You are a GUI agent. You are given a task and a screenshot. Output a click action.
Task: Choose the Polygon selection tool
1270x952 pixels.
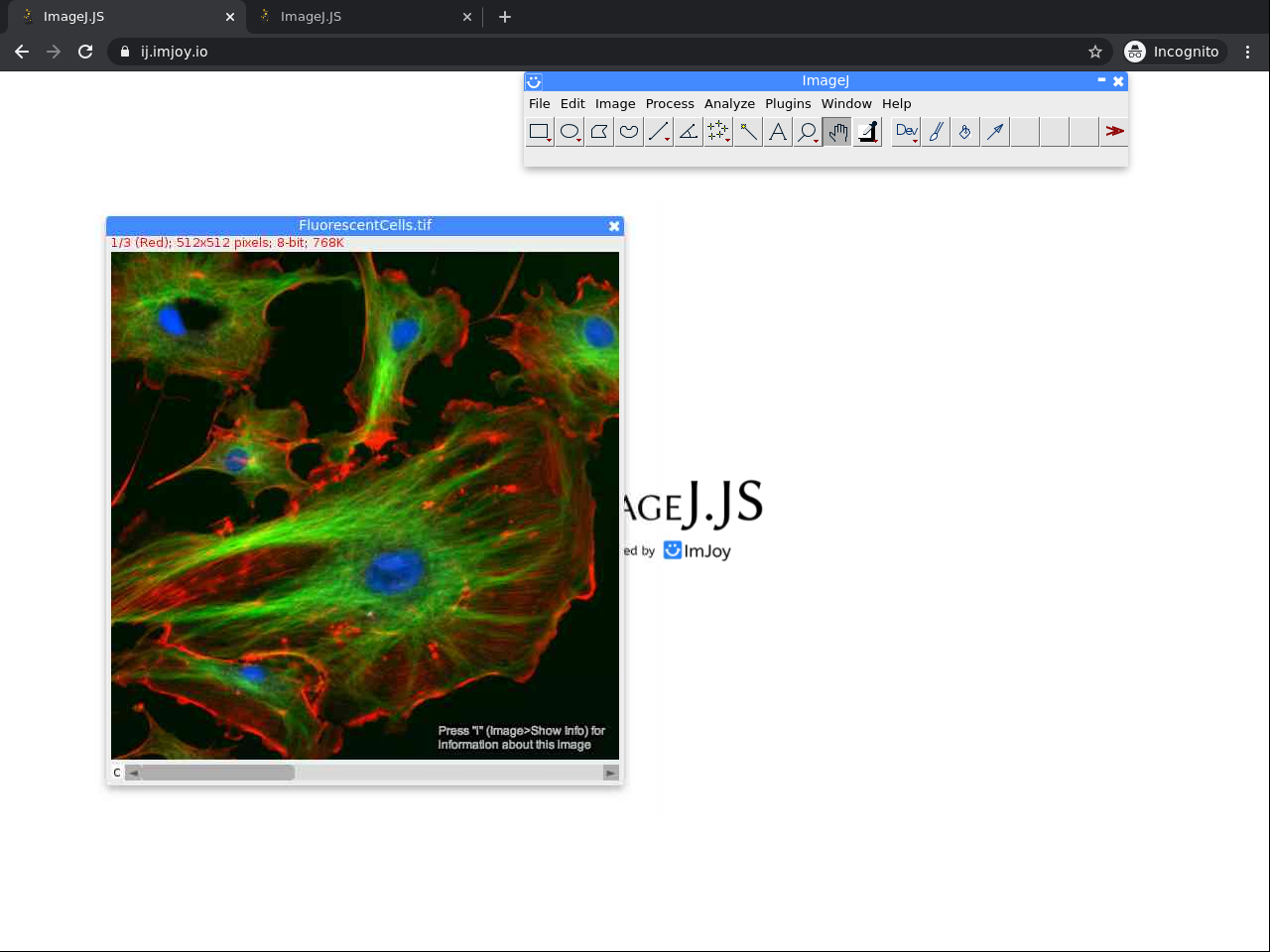coord(599,131)
